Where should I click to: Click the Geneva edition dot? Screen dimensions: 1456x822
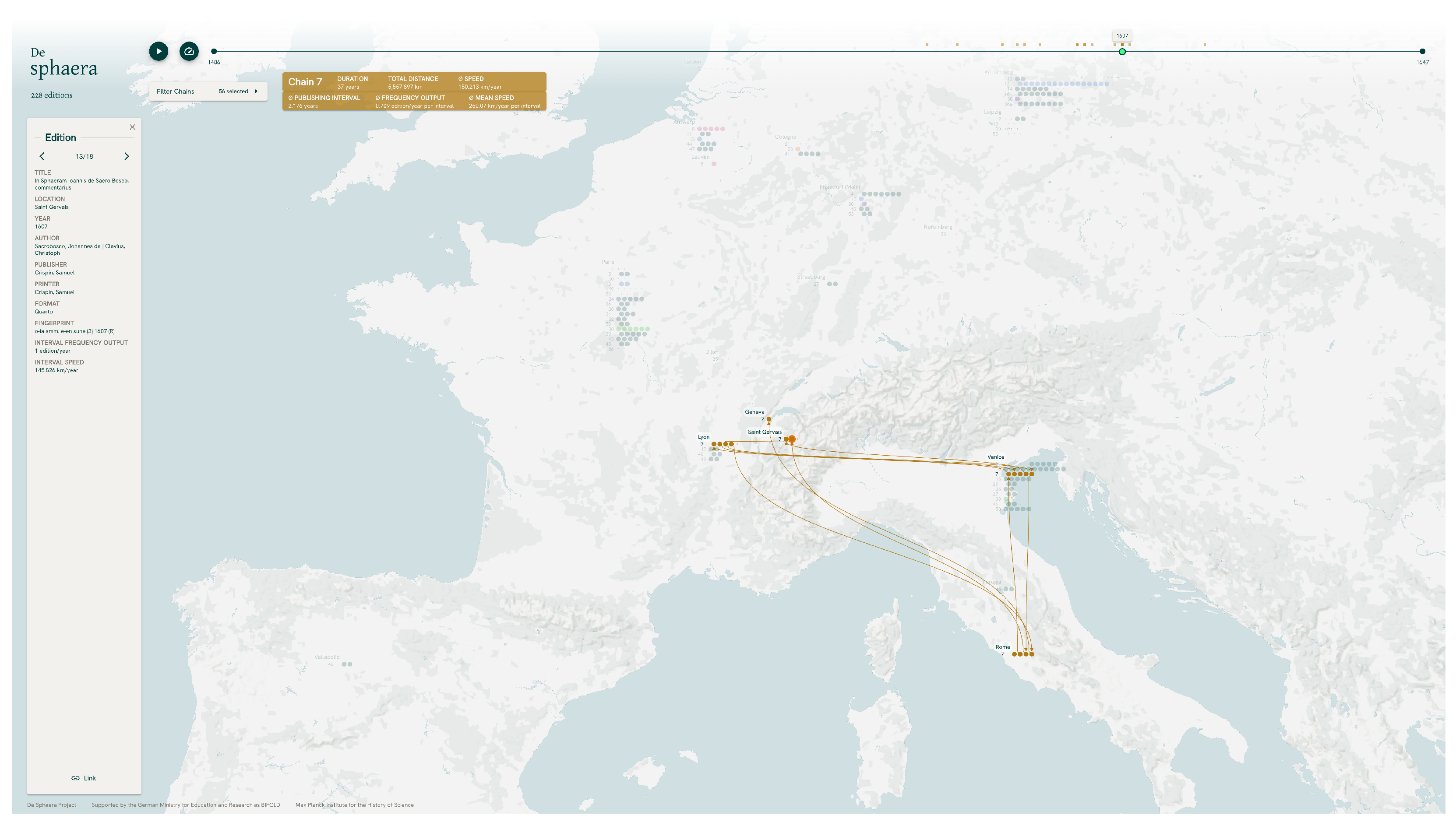click(769, 419)
